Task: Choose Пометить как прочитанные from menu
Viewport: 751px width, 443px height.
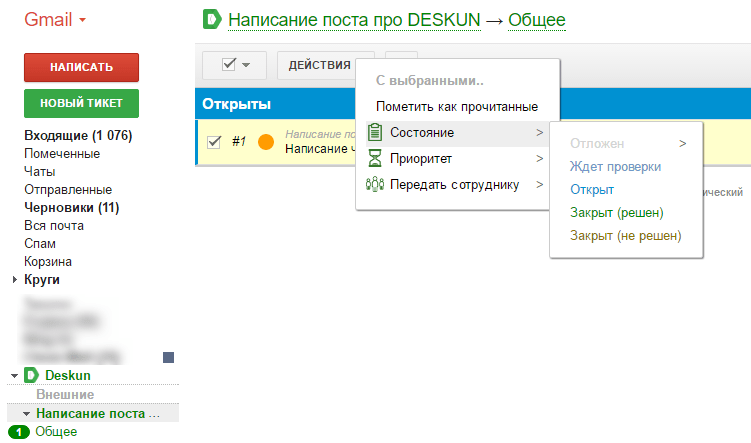Action: tap(456, 106)
